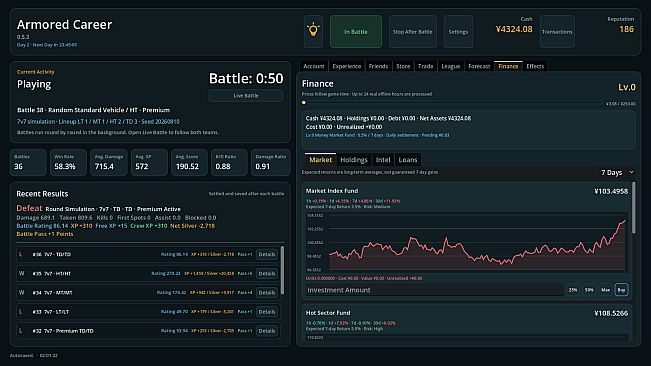Click the Battle: 0:50 timer

point(246,78)
